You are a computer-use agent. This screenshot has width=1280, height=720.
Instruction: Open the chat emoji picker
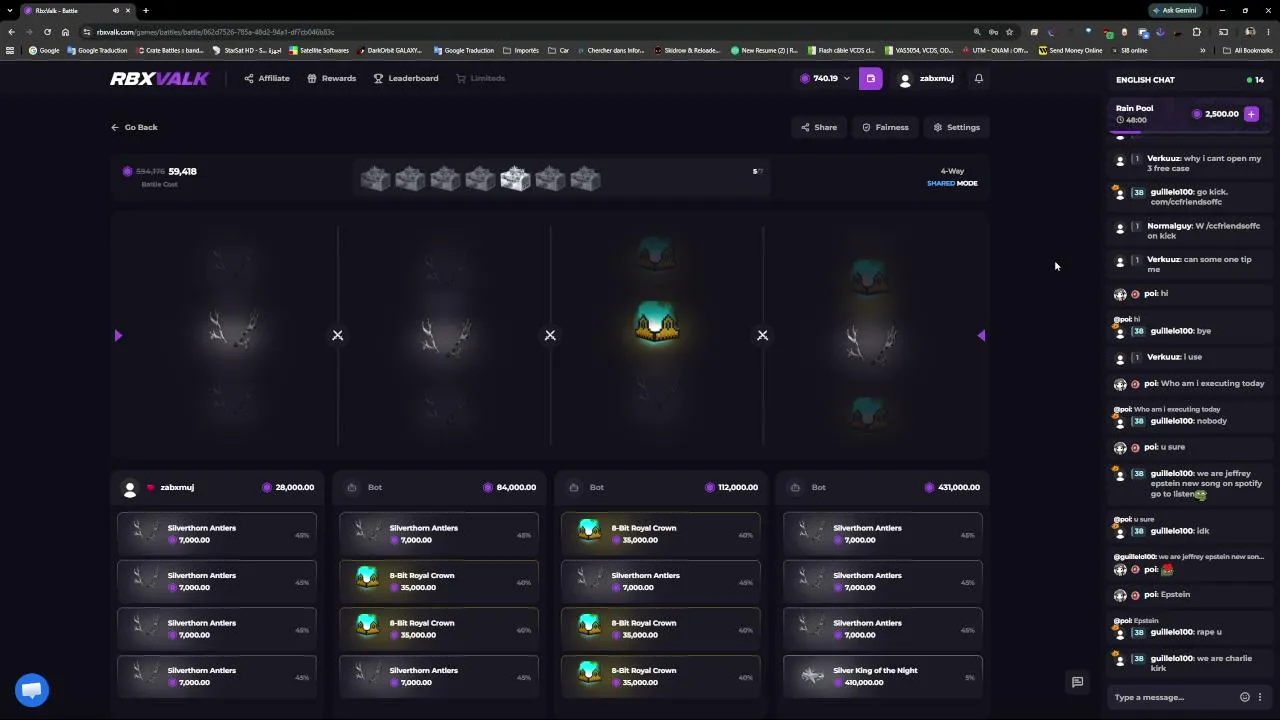point(1245,697)
